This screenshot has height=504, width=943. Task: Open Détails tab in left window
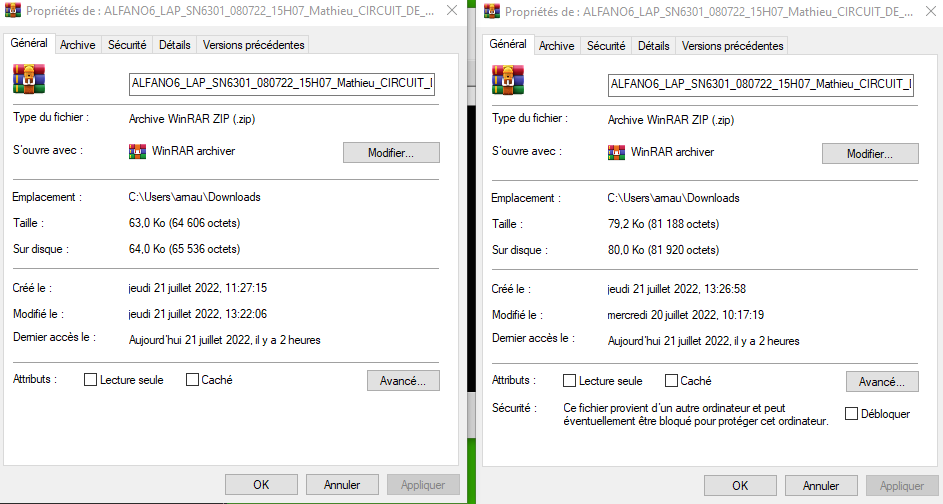click(174, 45)
